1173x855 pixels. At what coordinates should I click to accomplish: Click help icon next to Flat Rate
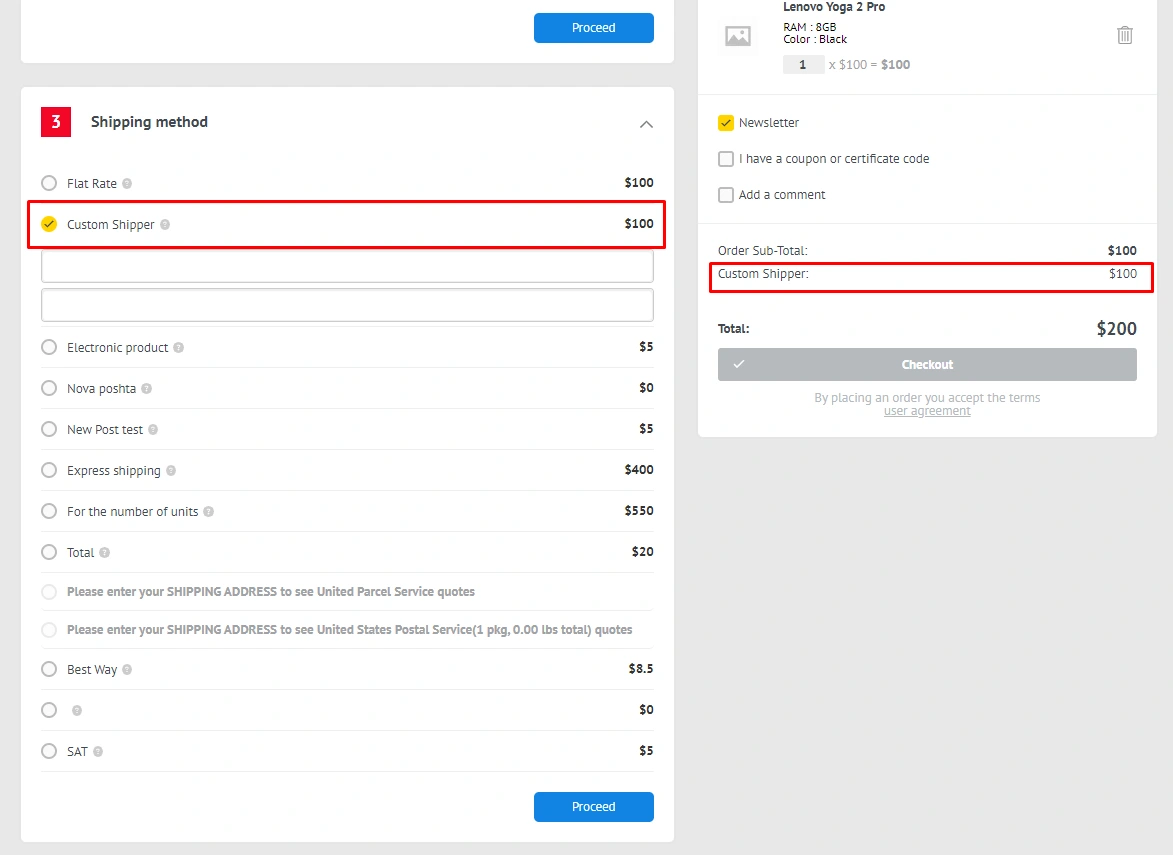127,184
